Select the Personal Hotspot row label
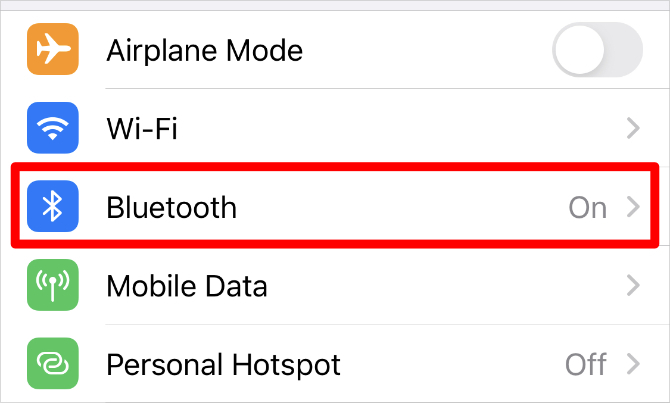Viewport: 670px width, 403px height. click(223, 365)
